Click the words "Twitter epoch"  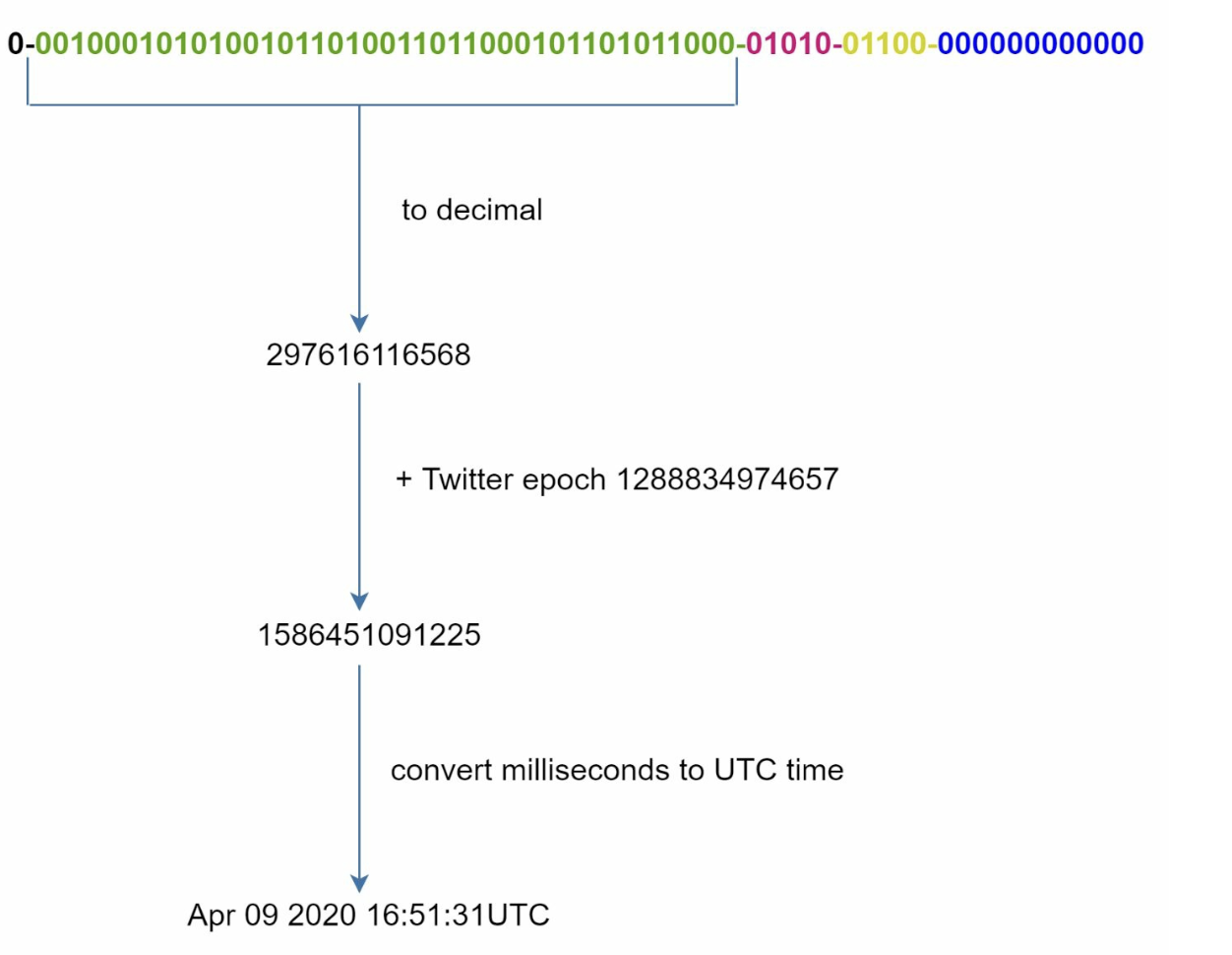click(513, 479)
